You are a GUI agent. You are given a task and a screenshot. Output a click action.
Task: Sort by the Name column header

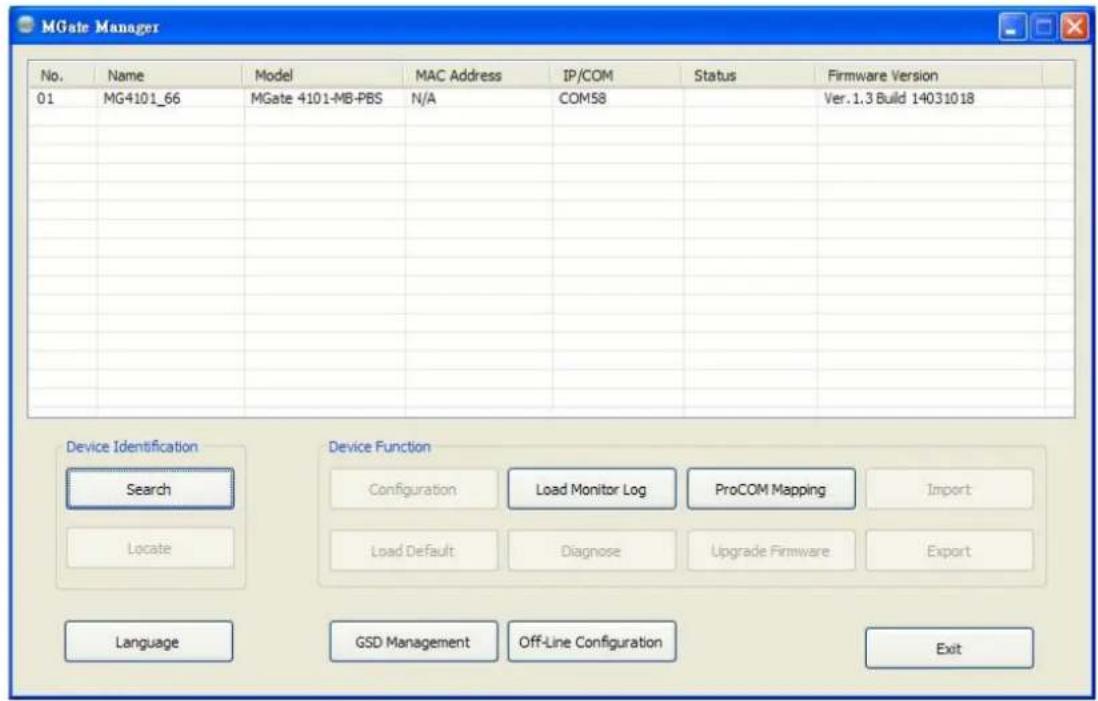click(x=170, y=76)
